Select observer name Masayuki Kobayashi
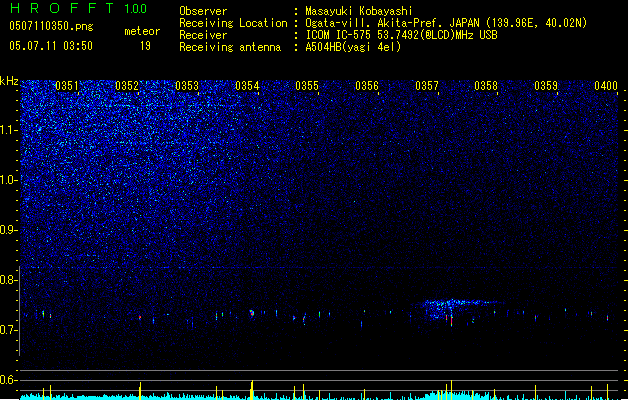Image resolution: width=629 pixels, height=400 pixels. [359, 11]
